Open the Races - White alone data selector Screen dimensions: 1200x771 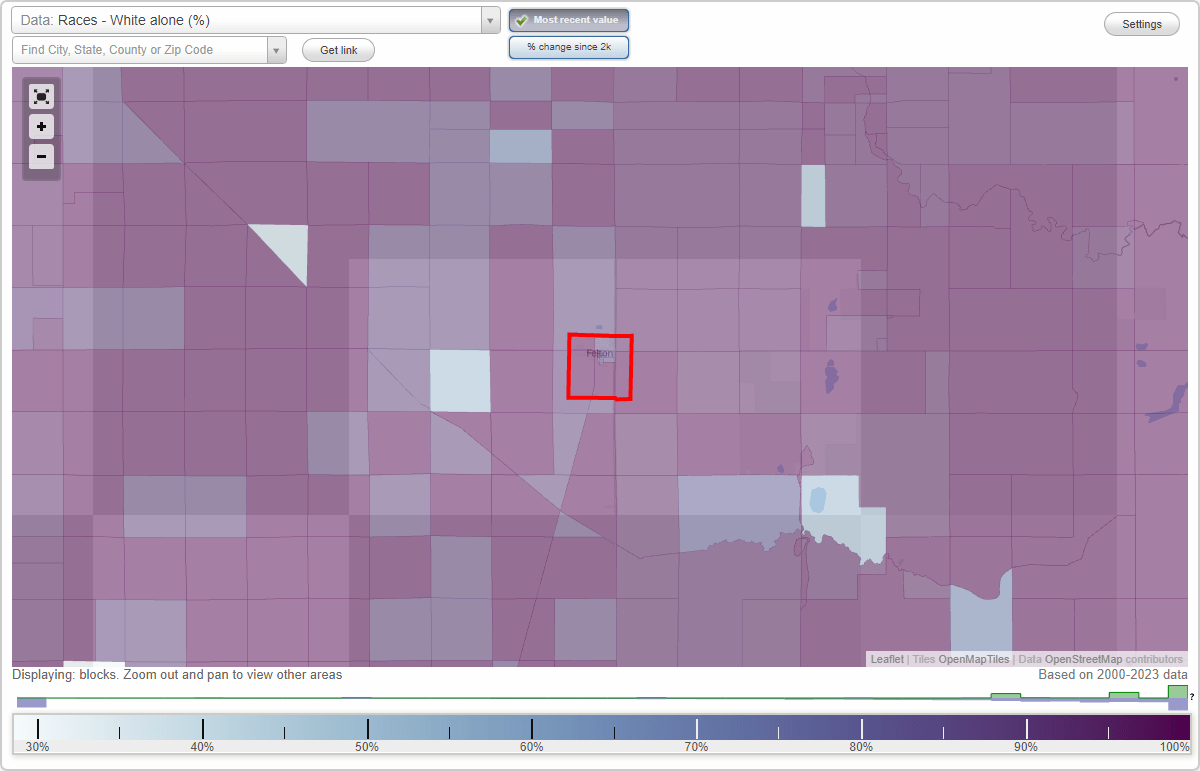240,20
